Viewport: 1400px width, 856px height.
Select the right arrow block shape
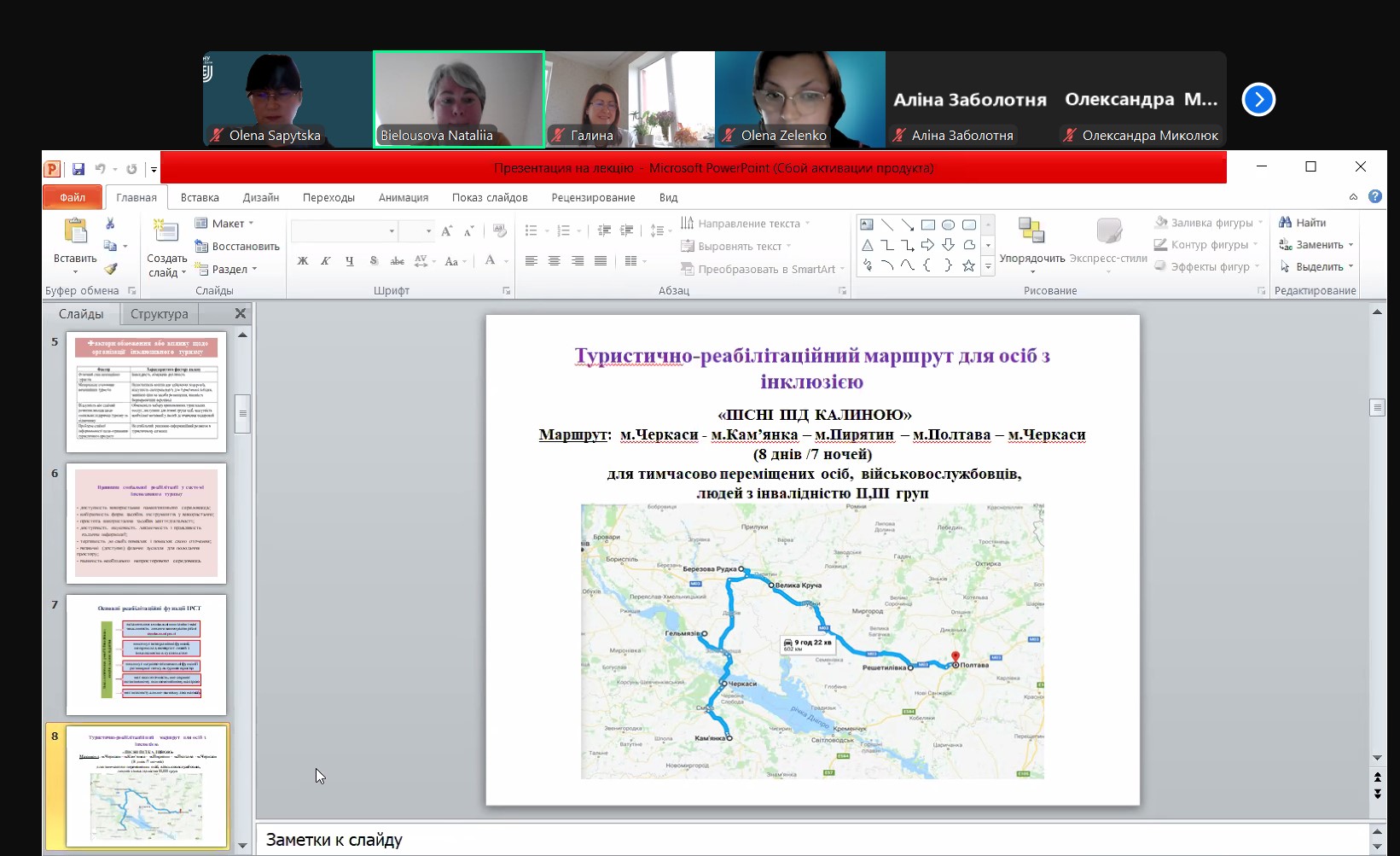[928, 246]
